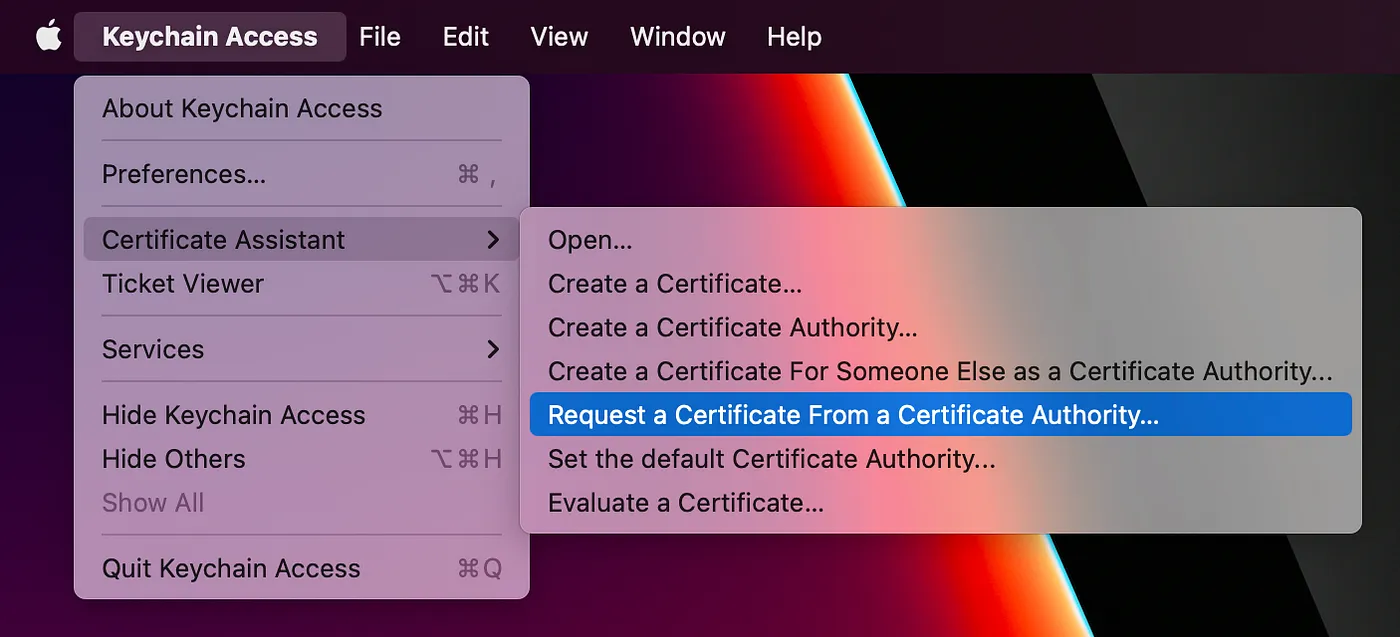Quit Keychain Access from the menu

(301, 569)
